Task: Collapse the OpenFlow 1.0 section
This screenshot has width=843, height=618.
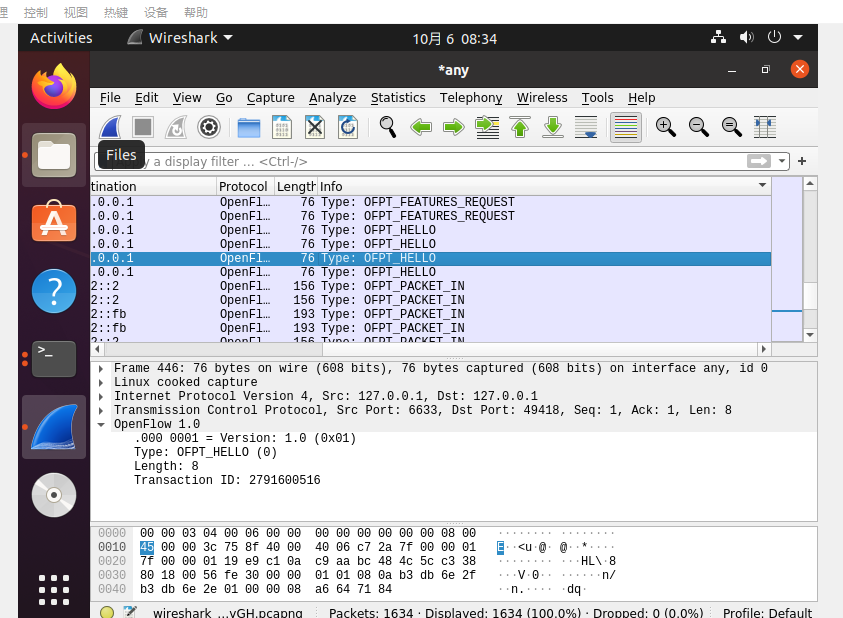Action: 101,424
